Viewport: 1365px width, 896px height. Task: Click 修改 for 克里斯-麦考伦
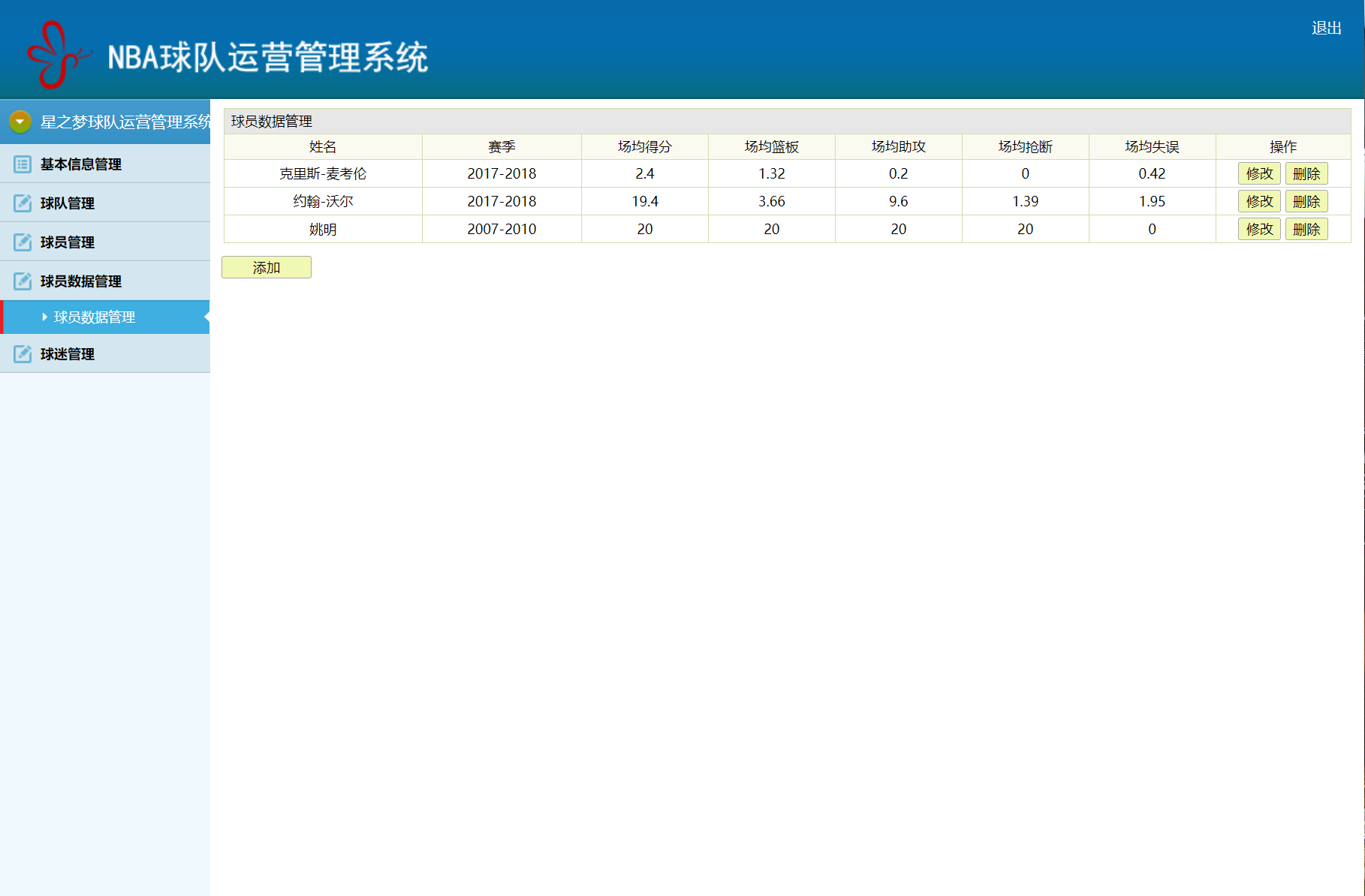click(1258, 173)
